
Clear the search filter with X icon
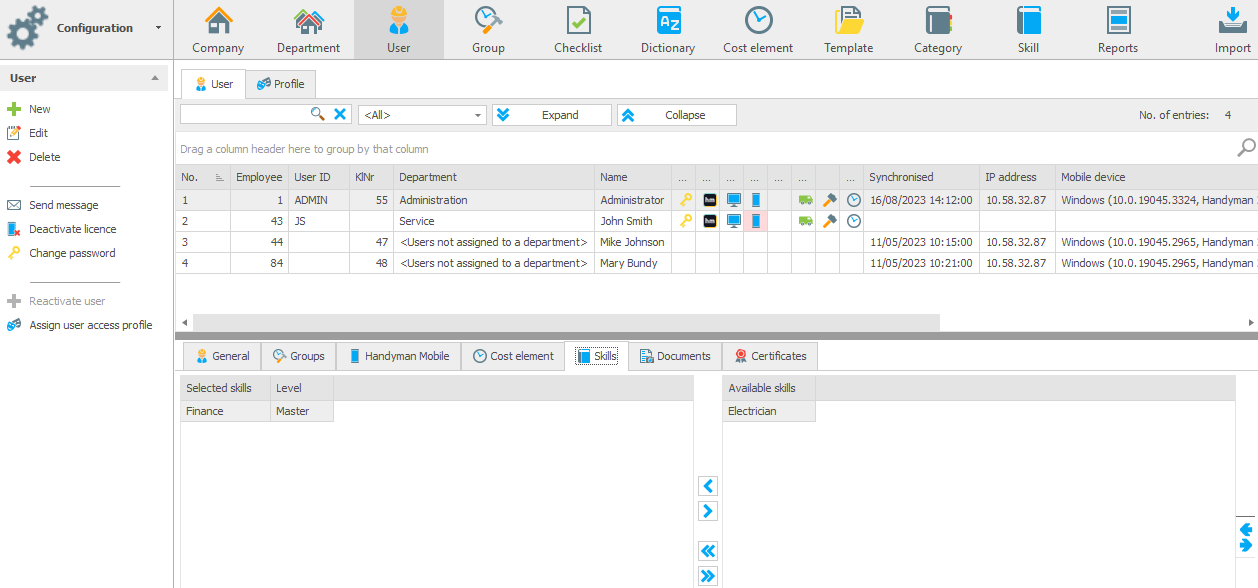(x=340, y=115)
